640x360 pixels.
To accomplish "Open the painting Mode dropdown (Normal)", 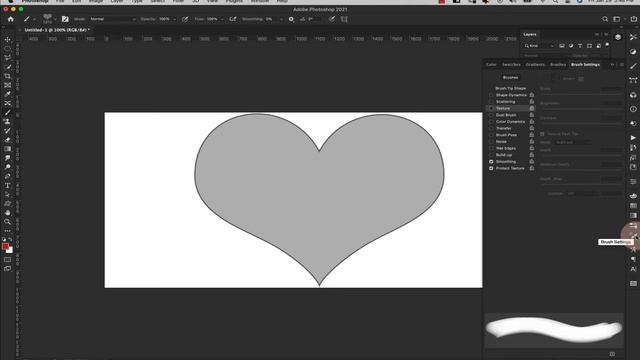I will pos(112,19).
